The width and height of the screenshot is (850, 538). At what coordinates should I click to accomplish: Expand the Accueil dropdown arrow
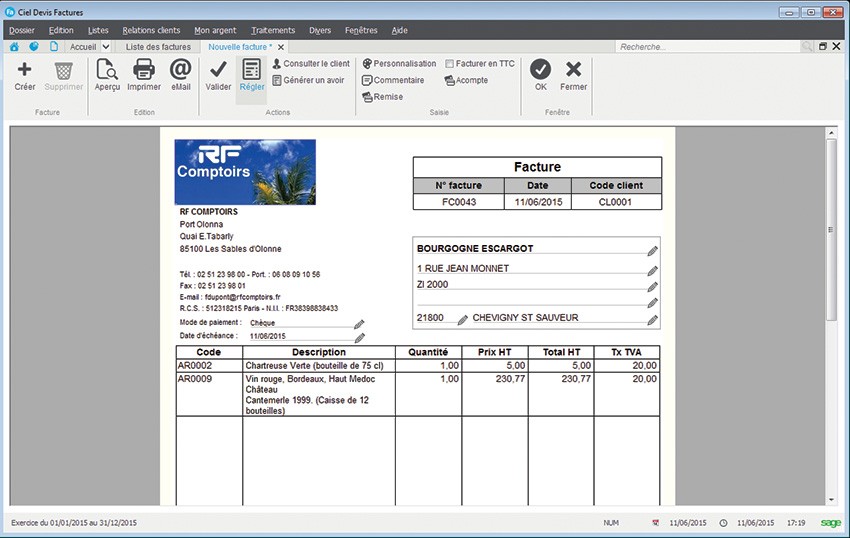click(x=117, y=47)
